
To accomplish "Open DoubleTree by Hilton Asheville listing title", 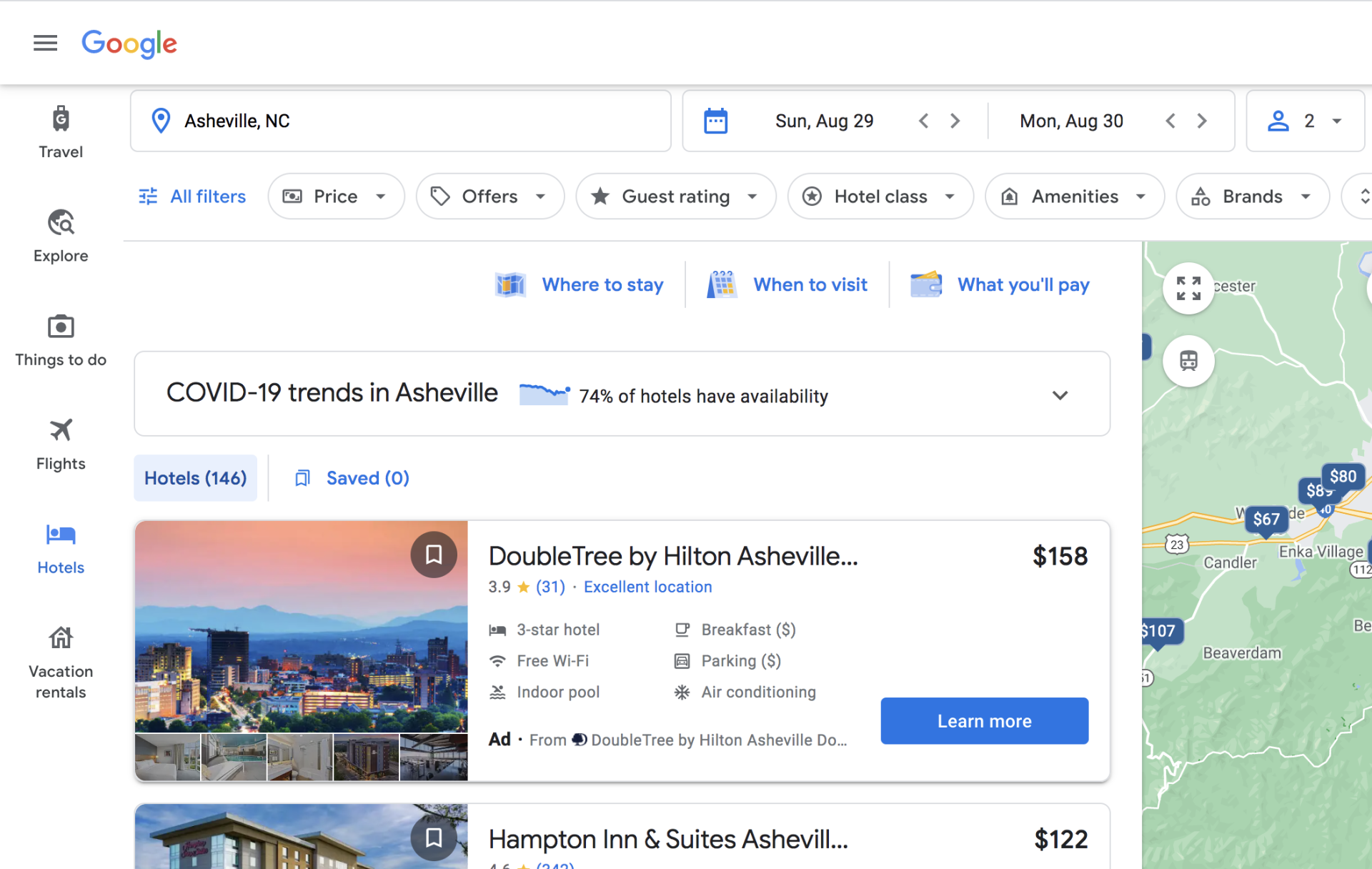I will coord(673,556).
